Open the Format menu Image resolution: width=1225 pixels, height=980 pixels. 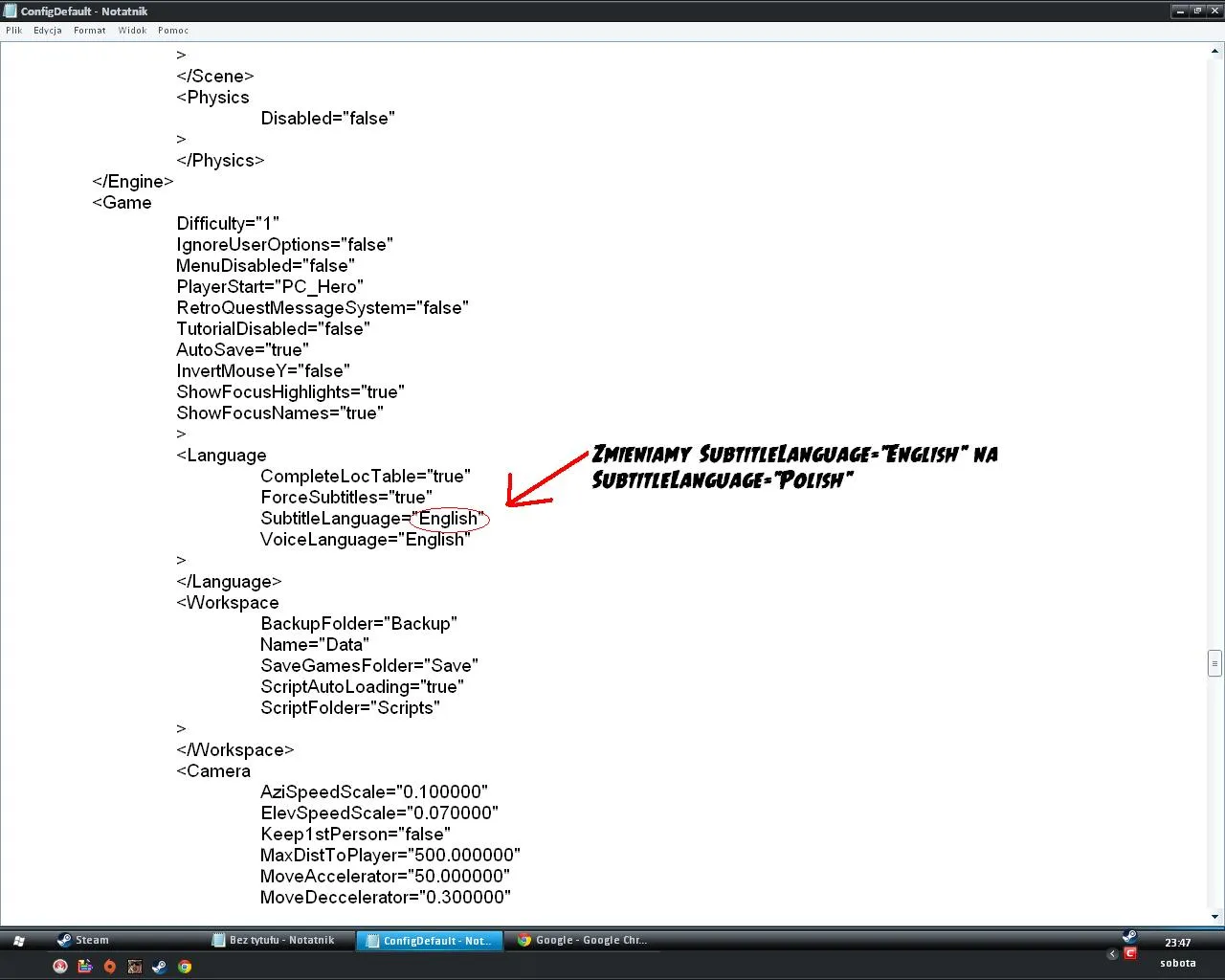click(x=89, y=31)
